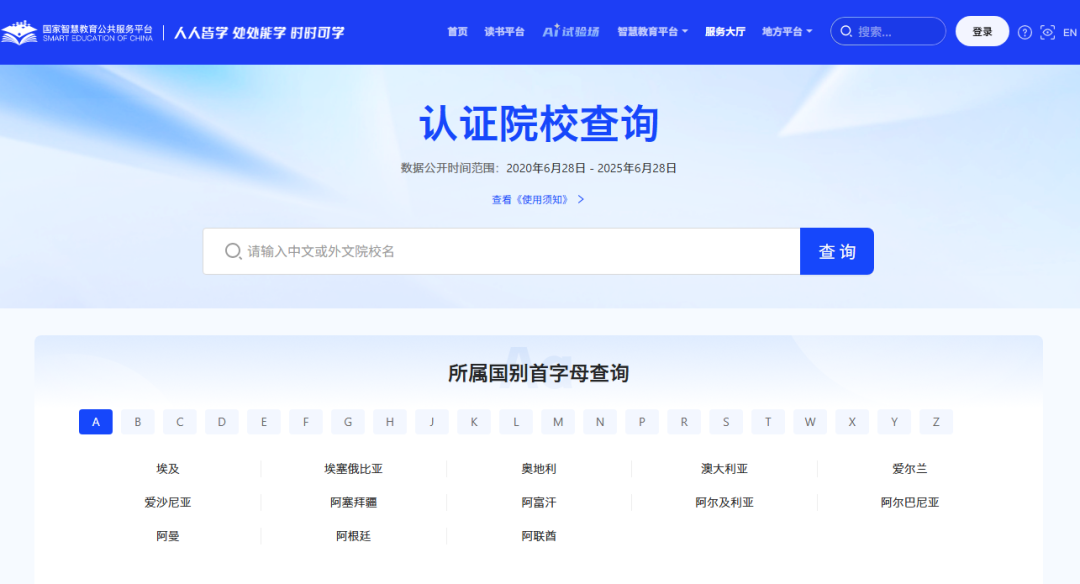Click the 人人皆学 处处能学 时时可学 slogan

point(259,32)
